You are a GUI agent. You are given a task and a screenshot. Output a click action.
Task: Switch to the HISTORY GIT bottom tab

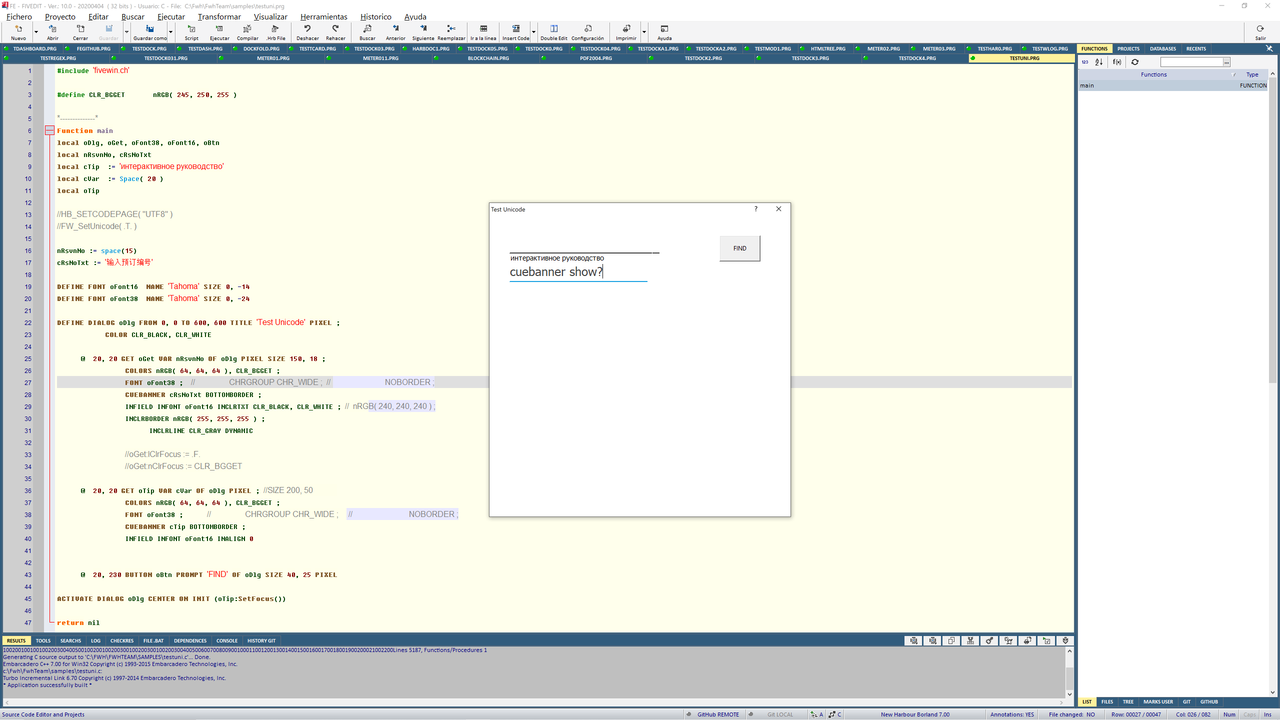[261, 640]
